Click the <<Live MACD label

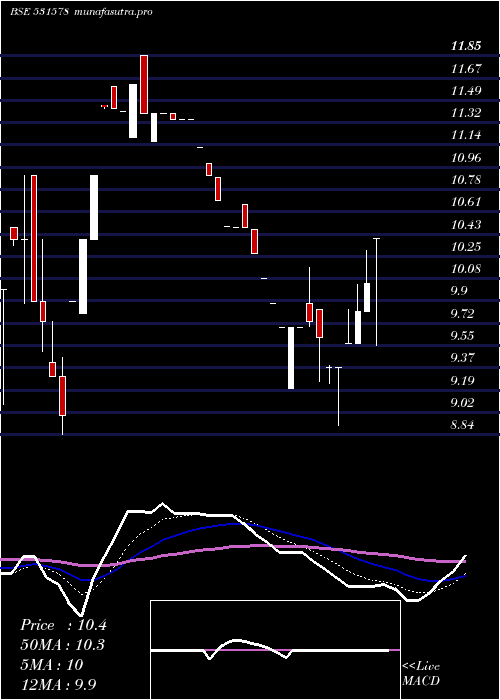[x=421, y=673]
